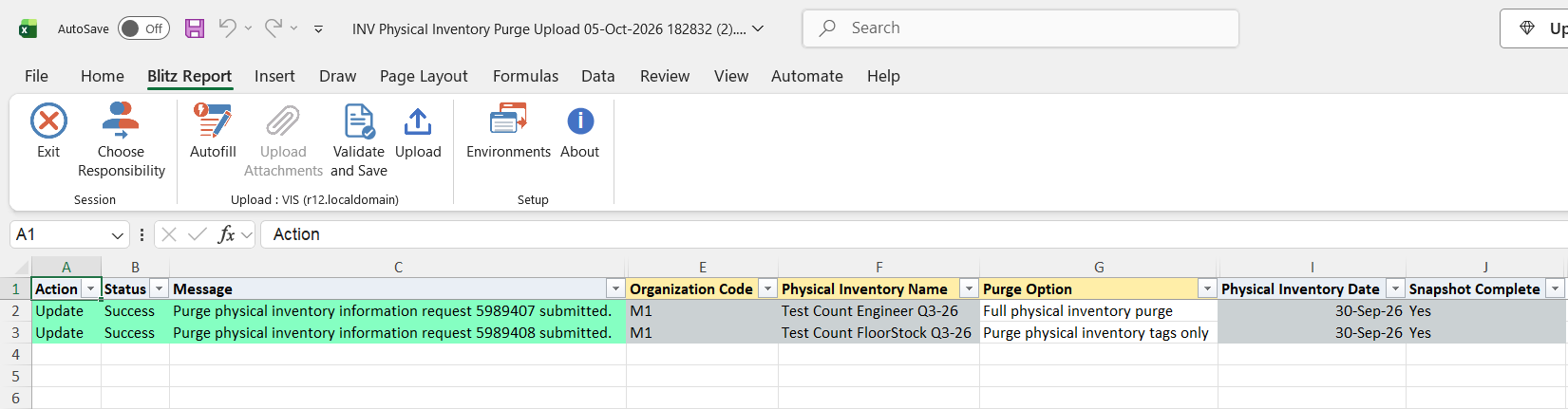This screenshot has width=1568, height=409.
Task: Switch to the Insert tab
Action: coord(274,76)
